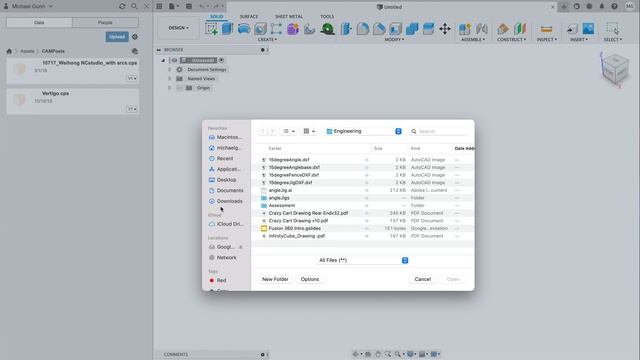Expand Origin node in browser
640x360 pixels.
tap(169, 88)
